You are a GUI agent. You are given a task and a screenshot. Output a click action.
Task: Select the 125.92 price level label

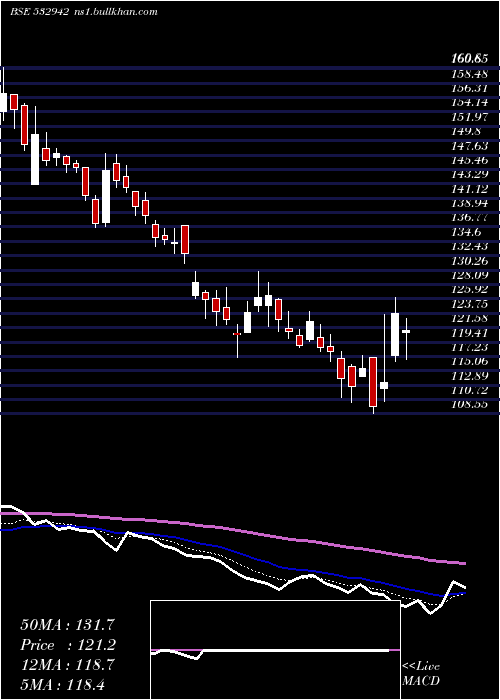469,290
